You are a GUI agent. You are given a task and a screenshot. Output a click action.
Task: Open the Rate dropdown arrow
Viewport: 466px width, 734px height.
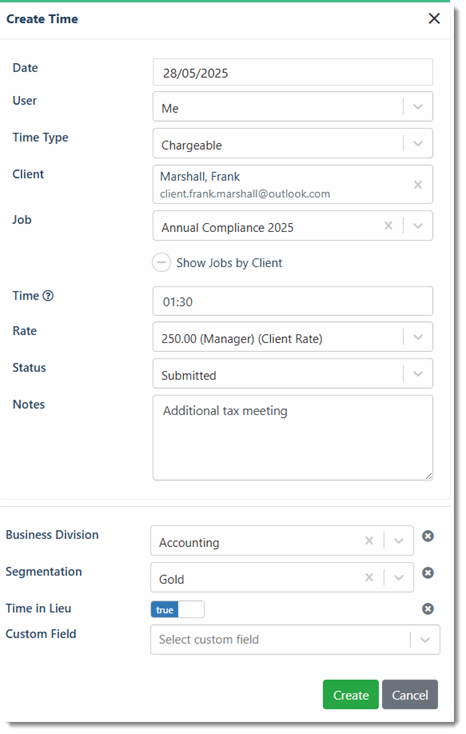click(x=418, y=337)
